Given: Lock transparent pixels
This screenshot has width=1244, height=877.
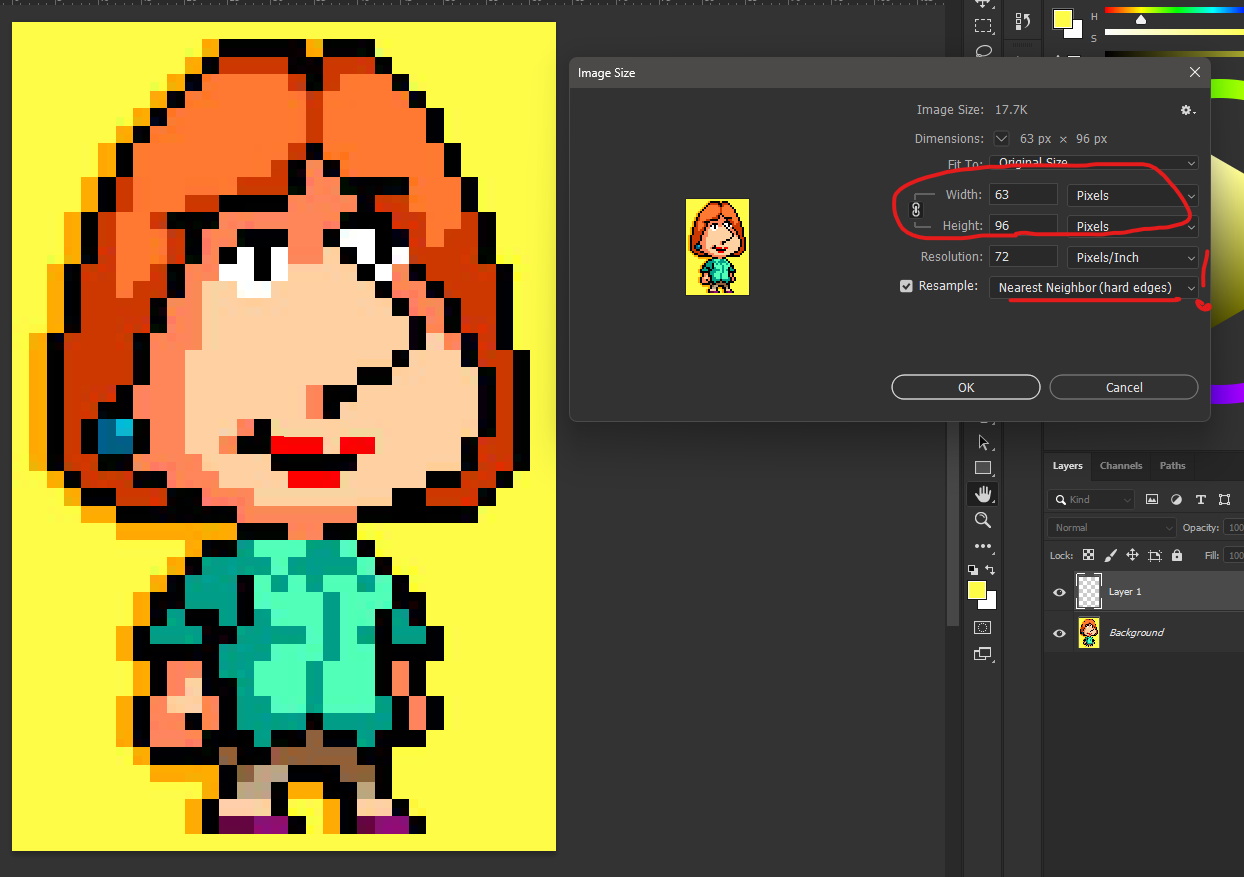Looking at the screenshot, I should (x=1088, y=555).
